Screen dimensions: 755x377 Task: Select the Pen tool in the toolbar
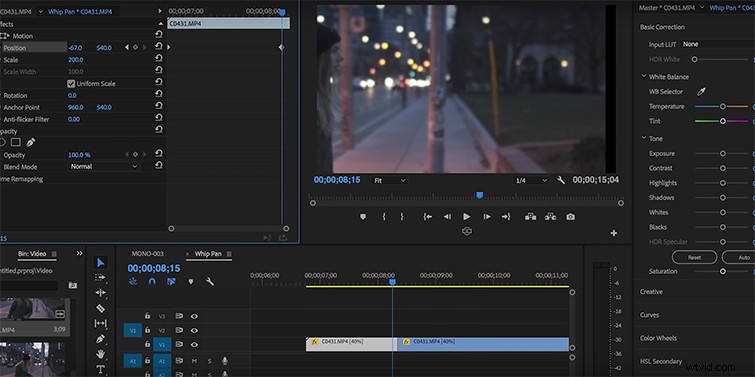pos(100,339)
